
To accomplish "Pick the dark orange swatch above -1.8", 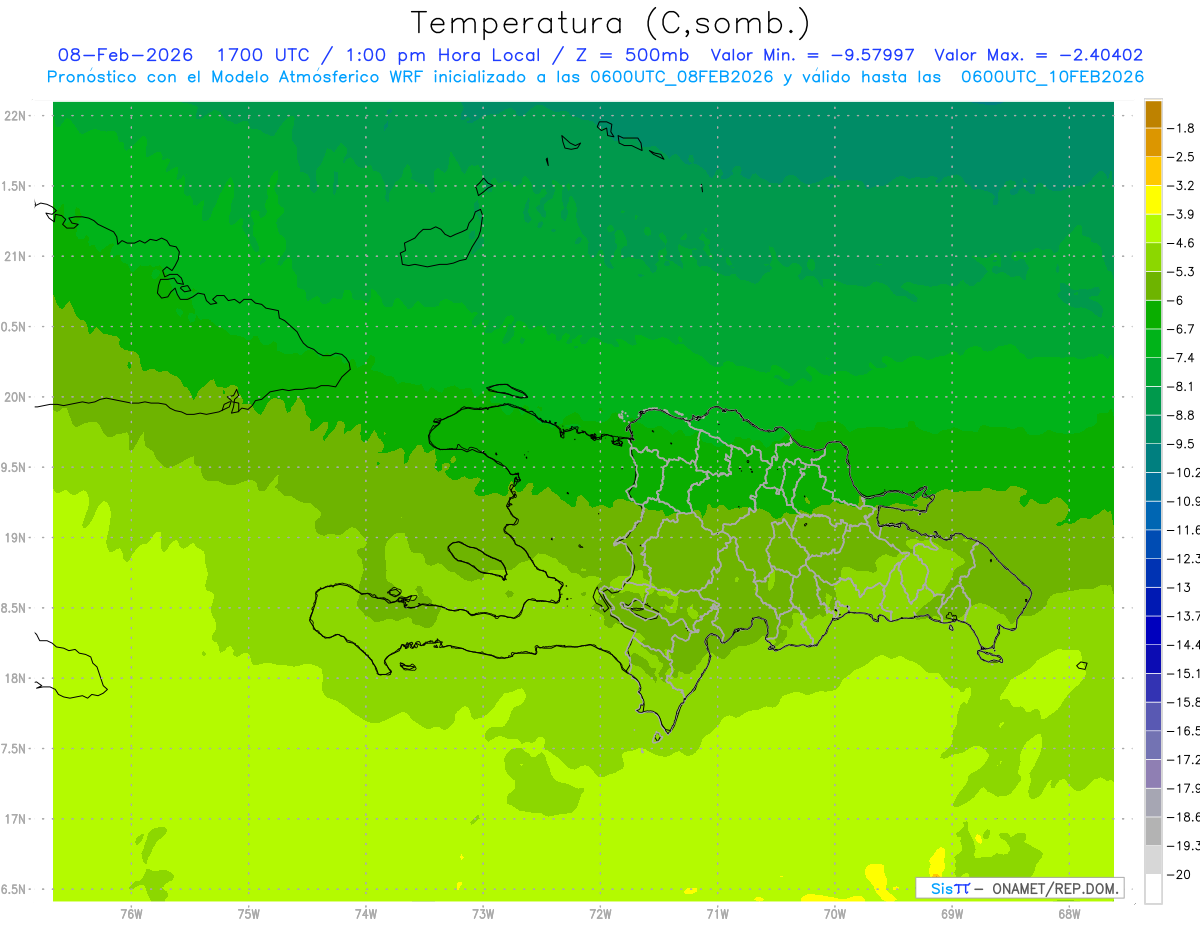I will click(x=1153, y=114).
